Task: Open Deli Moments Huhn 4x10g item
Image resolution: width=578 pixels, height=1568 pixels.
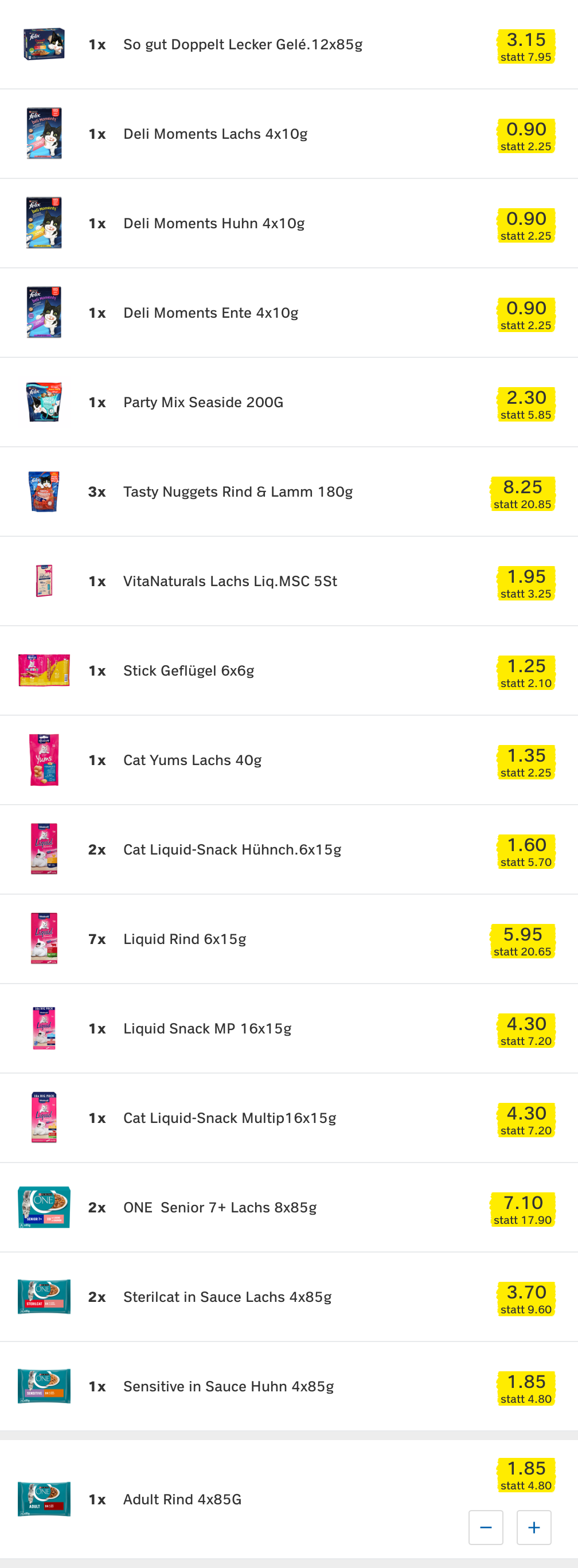Action: pyautogui.click(x=213, y=224)
